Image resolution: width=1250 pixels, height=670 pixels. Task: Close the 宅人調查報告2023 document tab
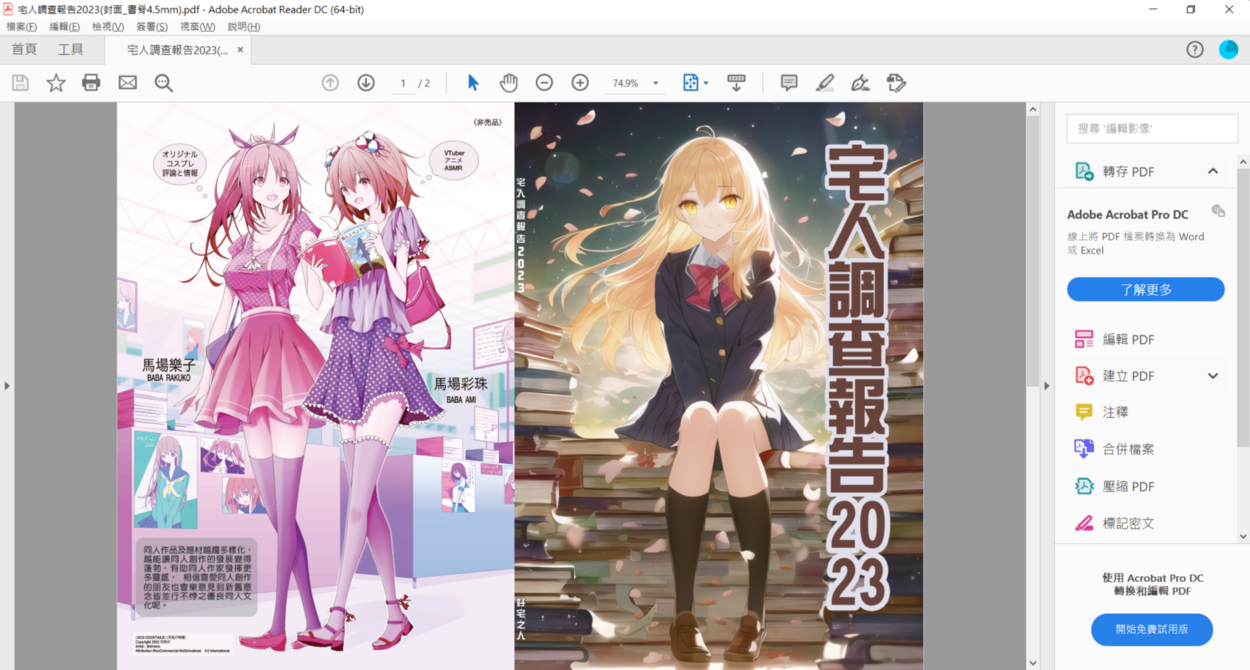240,49
